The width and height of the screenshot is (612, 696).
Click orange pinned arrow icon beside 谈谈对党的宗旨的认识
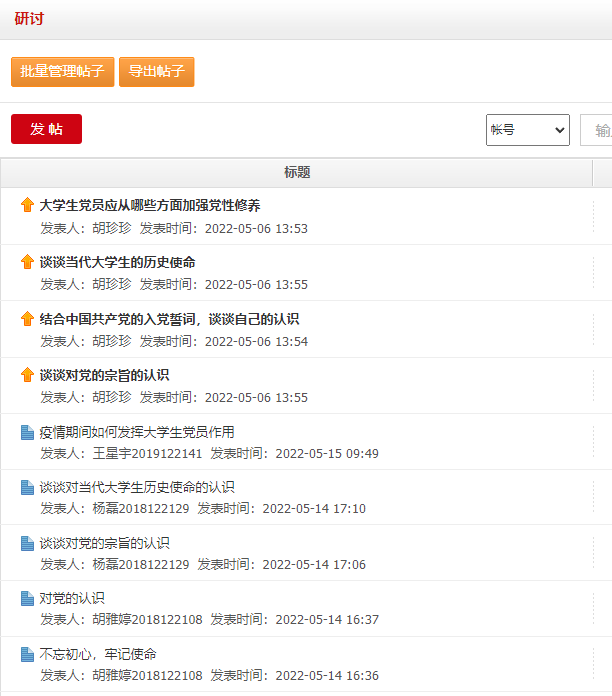pyautogui.click(x=27, y=375)
